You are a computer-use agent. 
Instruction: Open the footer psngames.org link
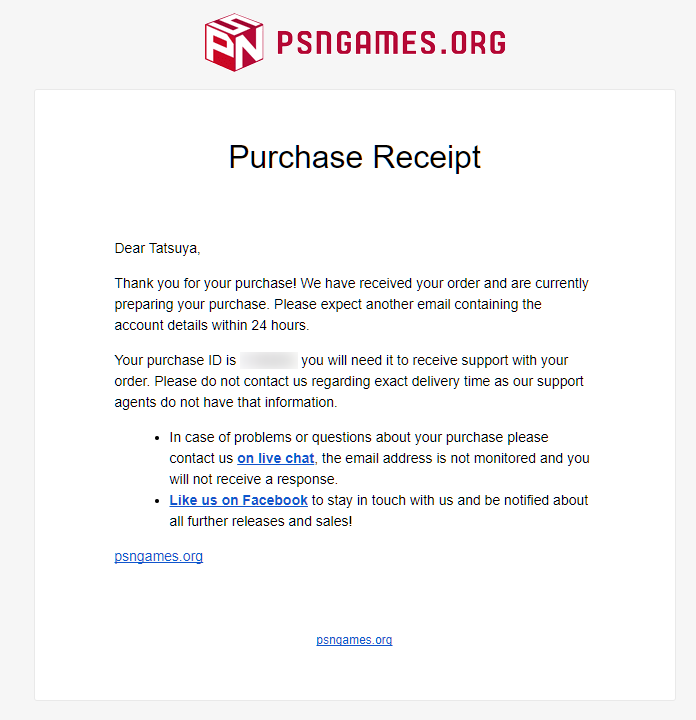click(x=354, y=640)
